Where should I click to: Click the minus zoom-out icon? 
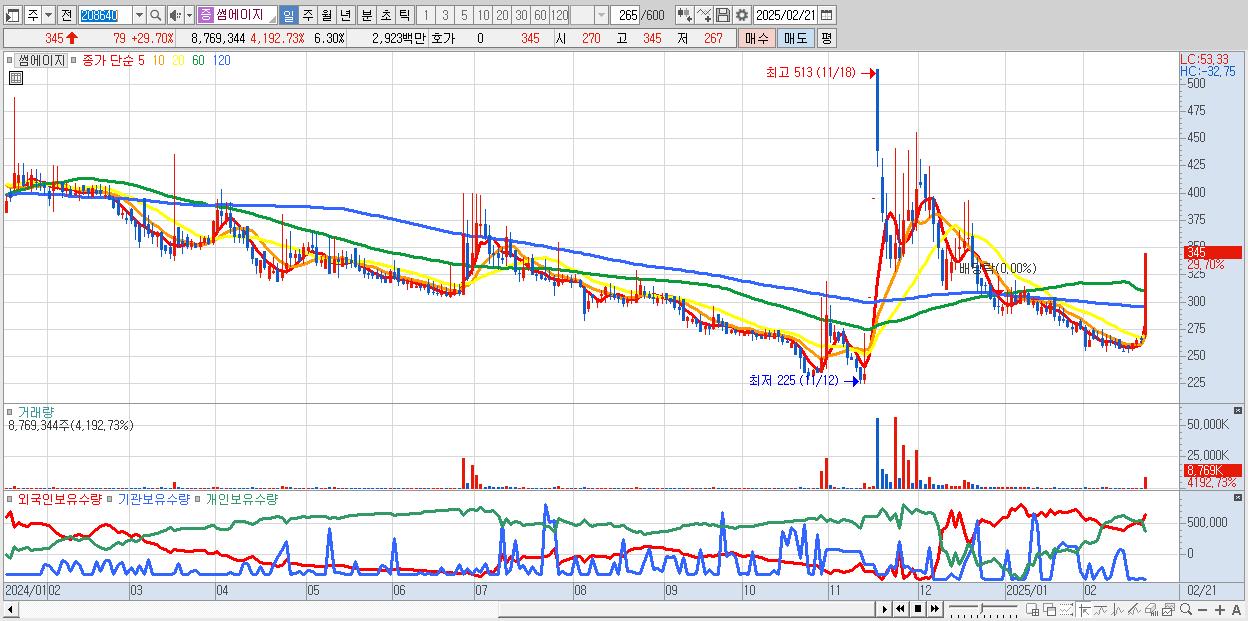pos(1202,609)
